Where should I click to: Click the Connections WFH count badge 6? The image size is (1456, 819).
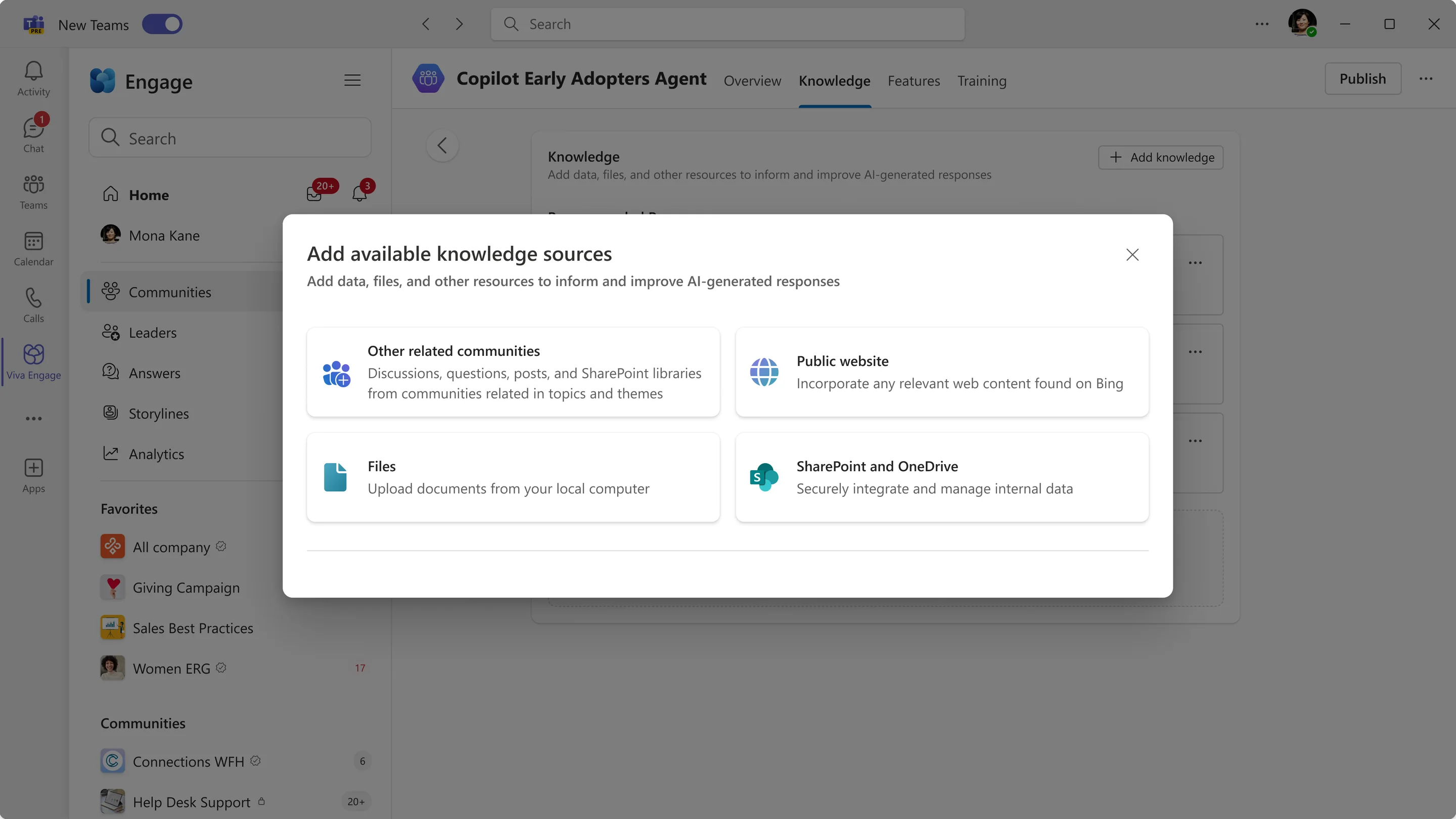(362, 761)
